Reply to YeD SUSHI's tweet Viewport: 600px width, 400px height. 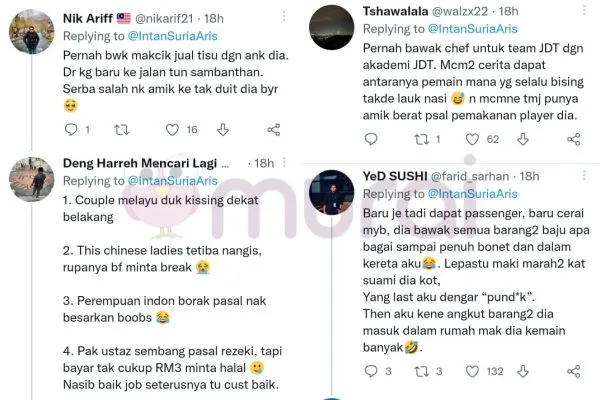point(371,371)
